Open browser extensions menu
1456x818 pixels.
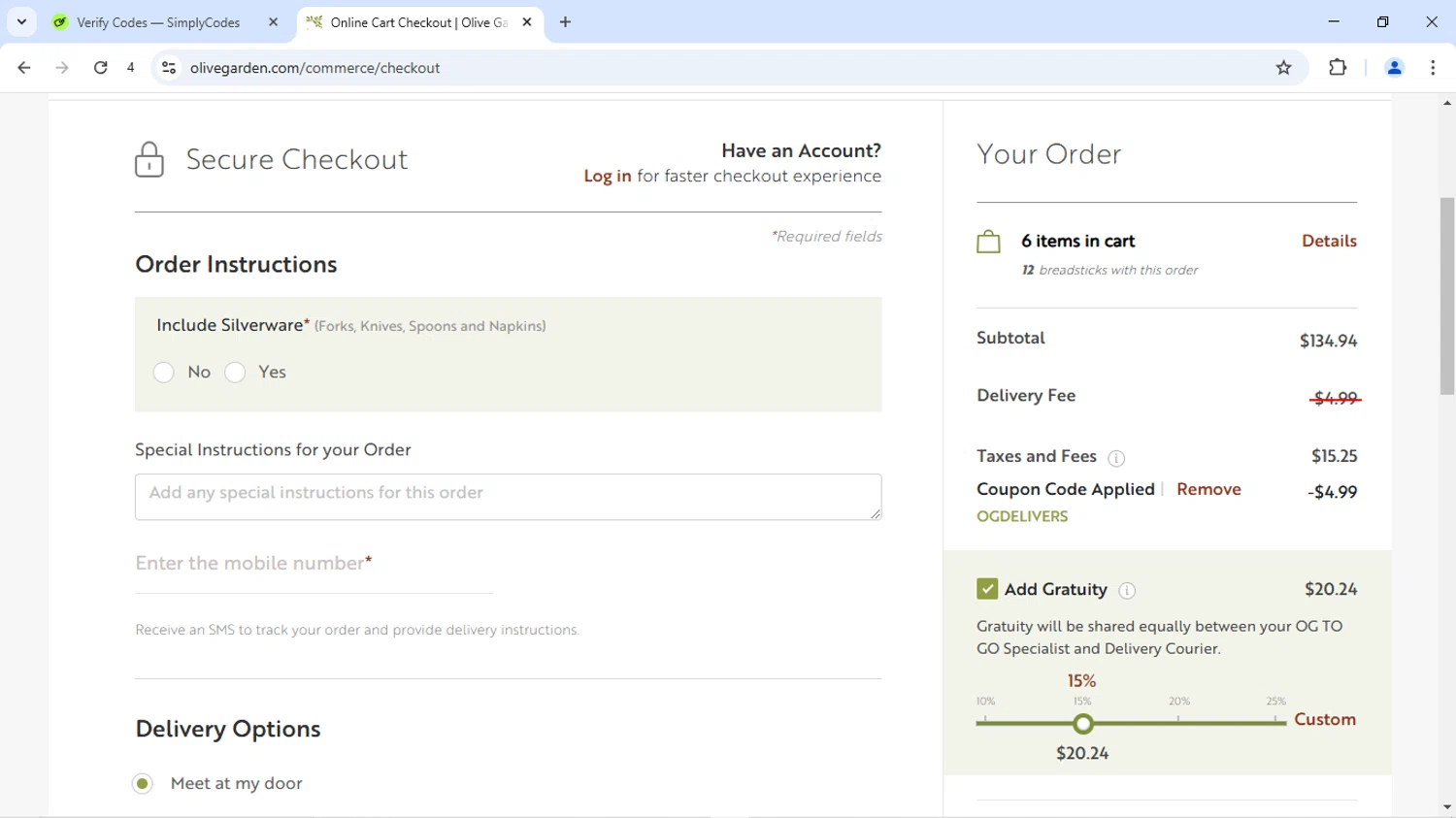[1338, 68]
